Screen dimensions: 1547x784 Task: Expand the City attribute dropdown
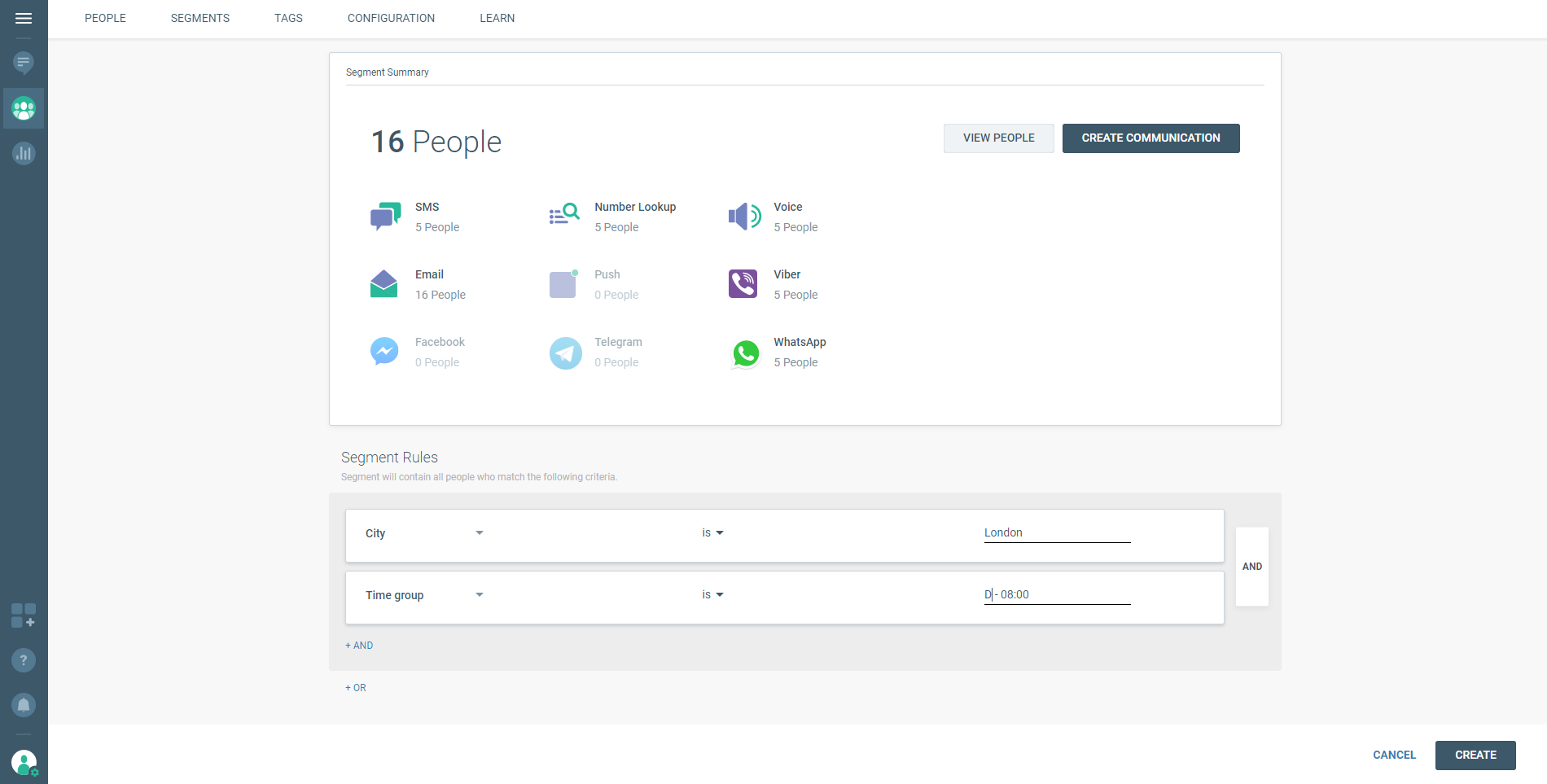(x=480, y=533)
